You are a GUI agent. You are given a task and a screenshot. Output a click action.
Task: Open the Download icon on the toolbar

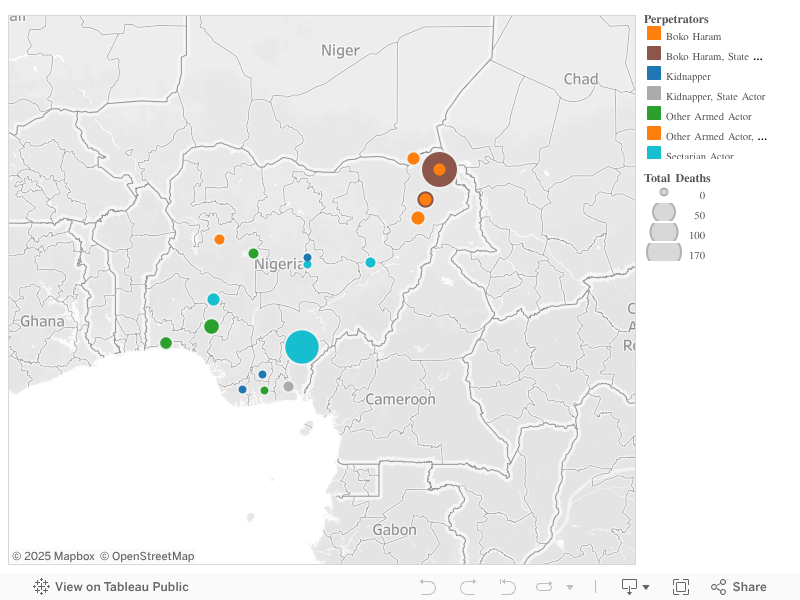[x=631, y=586]
